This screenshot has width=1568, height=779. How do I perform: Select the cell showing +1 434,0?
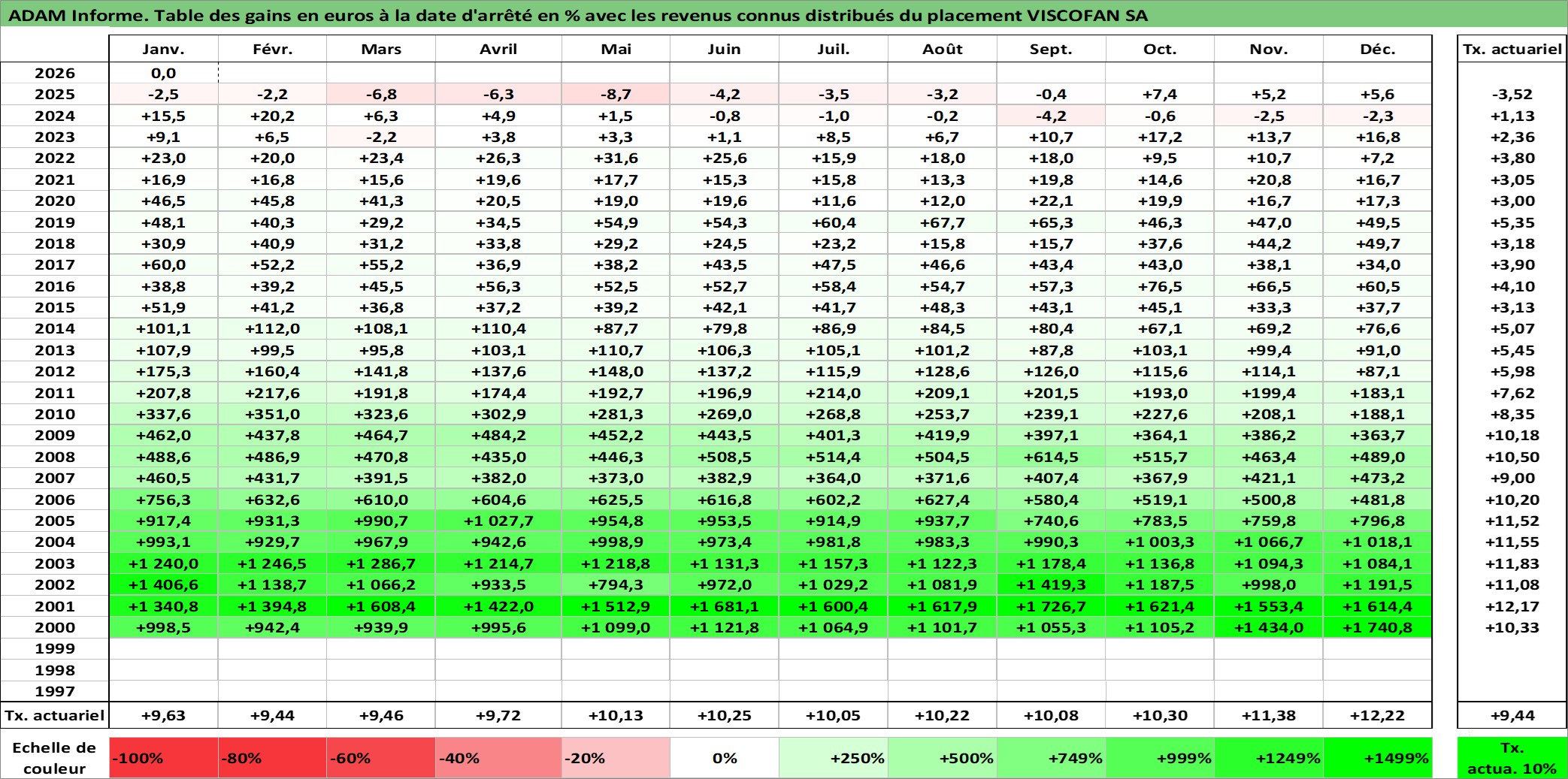pos(1269,627)
